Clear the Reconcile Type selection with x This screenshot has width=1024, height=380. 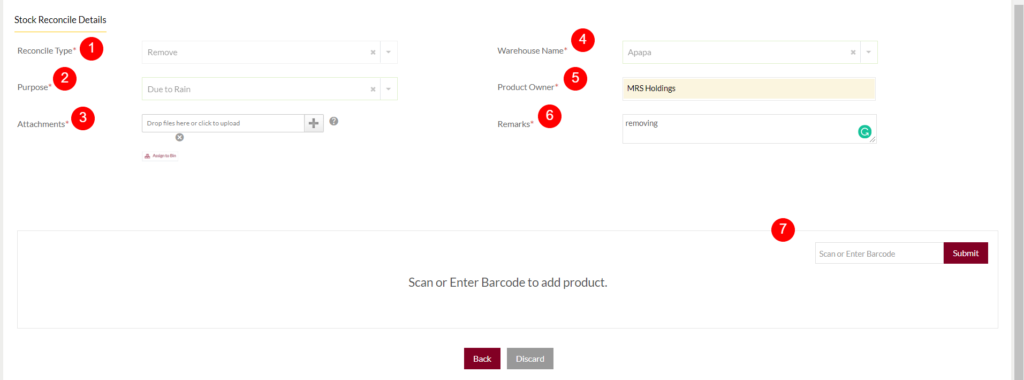click(373, 52)
